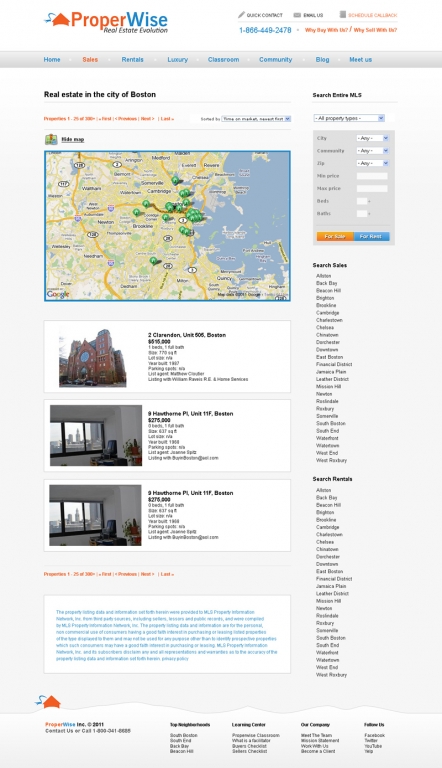
Task: Click Jamaica Plain under Search Sales
Action: 331,372
